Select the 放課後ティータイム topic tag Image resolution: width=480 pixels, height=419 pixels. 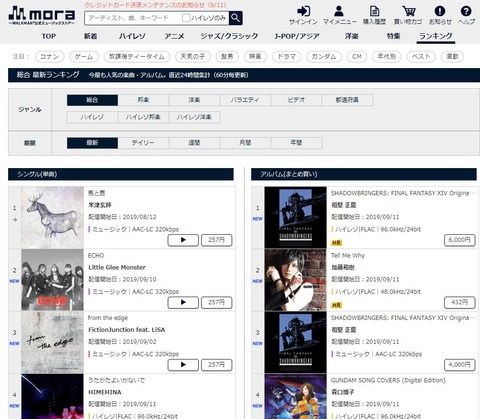click(x=137, y=56)
